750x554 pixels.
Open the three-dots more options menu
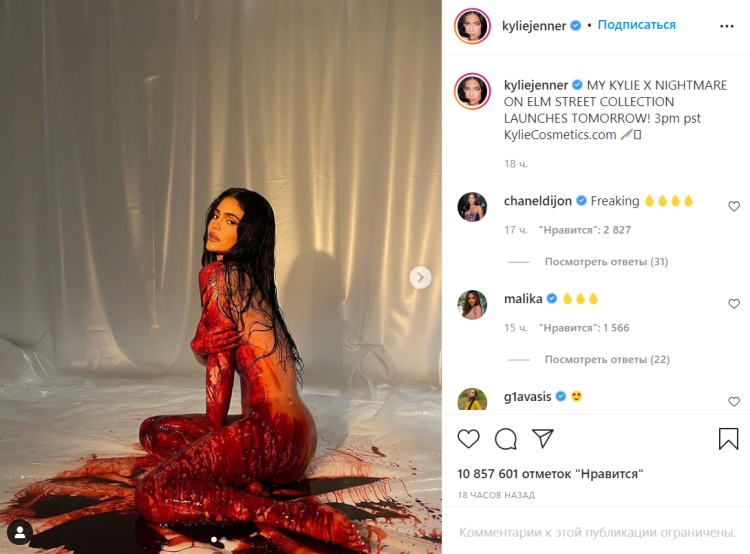(727, 26)
